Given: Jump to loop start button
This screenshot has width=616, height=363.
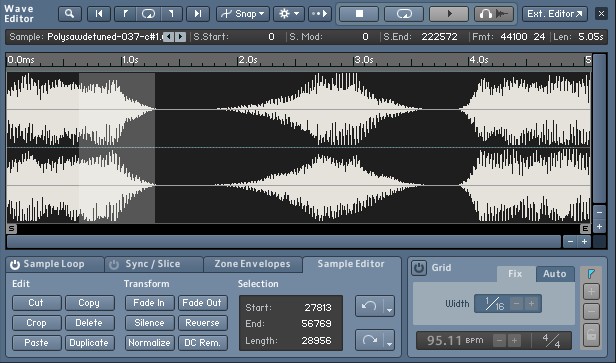Looking at the screenshot, I should coord(125,14).
